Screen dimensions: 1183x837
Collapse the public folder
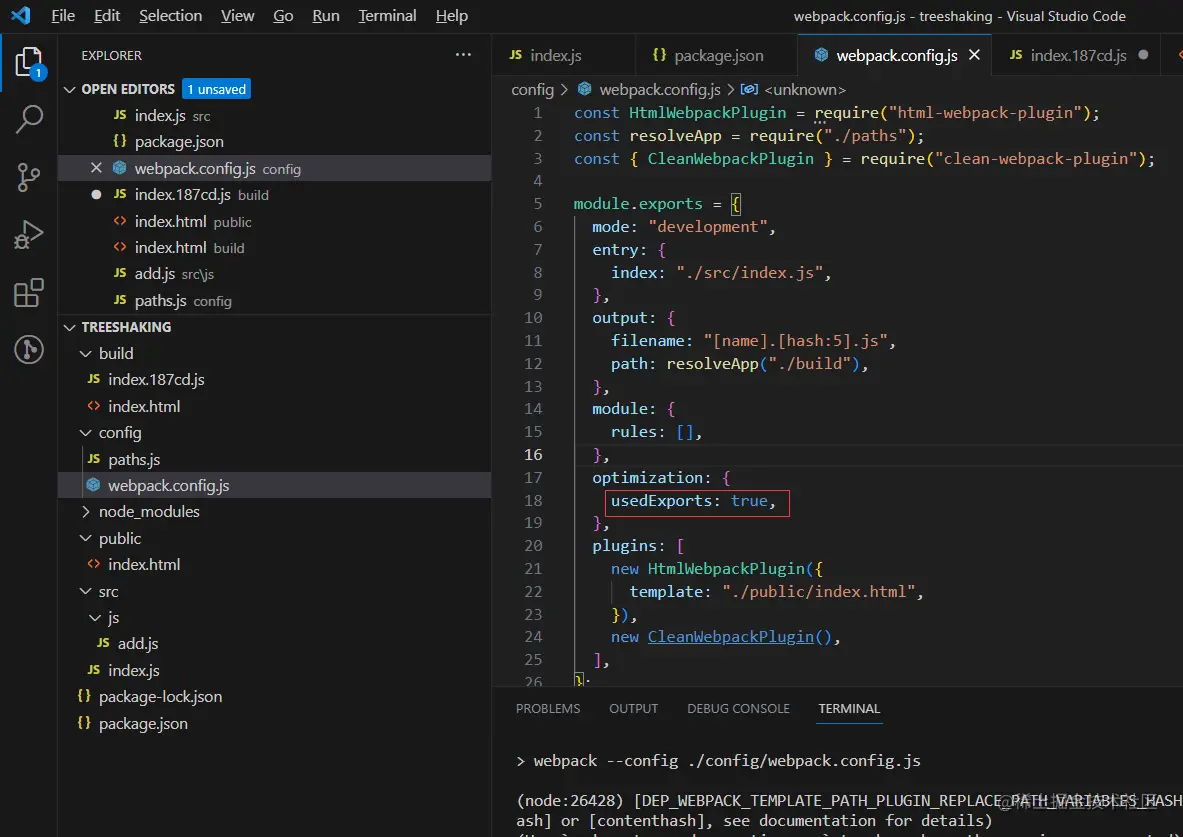pos(86,538)
